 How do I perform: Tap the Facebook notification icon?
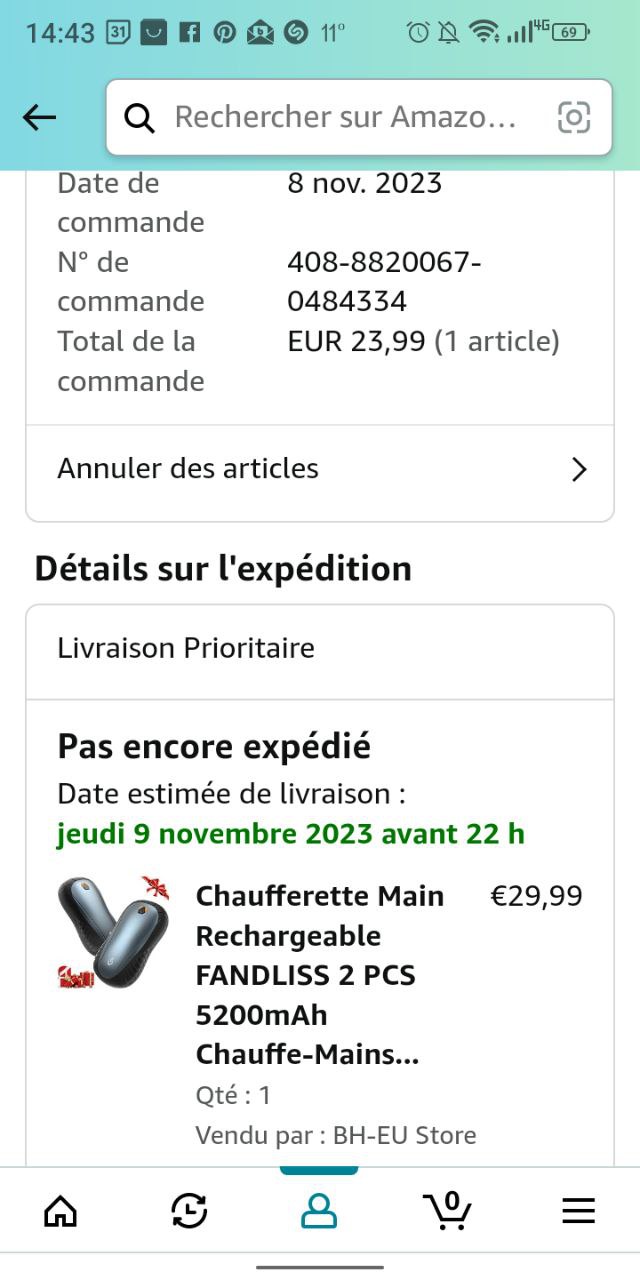(189, 32)
